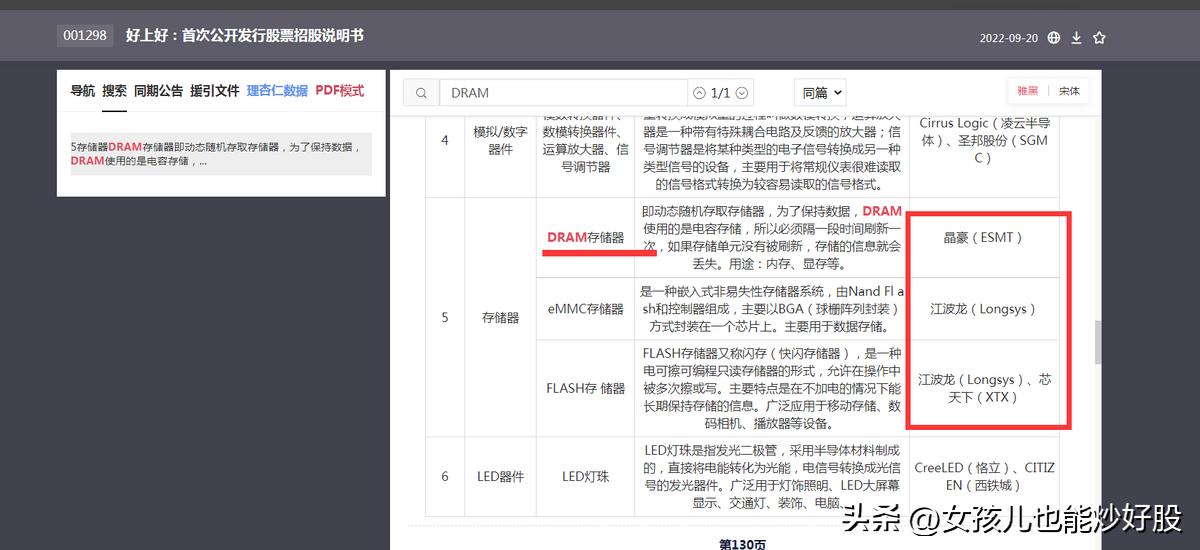Open the 理杏仁数据 link
Screen dimensions: 1200x550
click(277, 90)
